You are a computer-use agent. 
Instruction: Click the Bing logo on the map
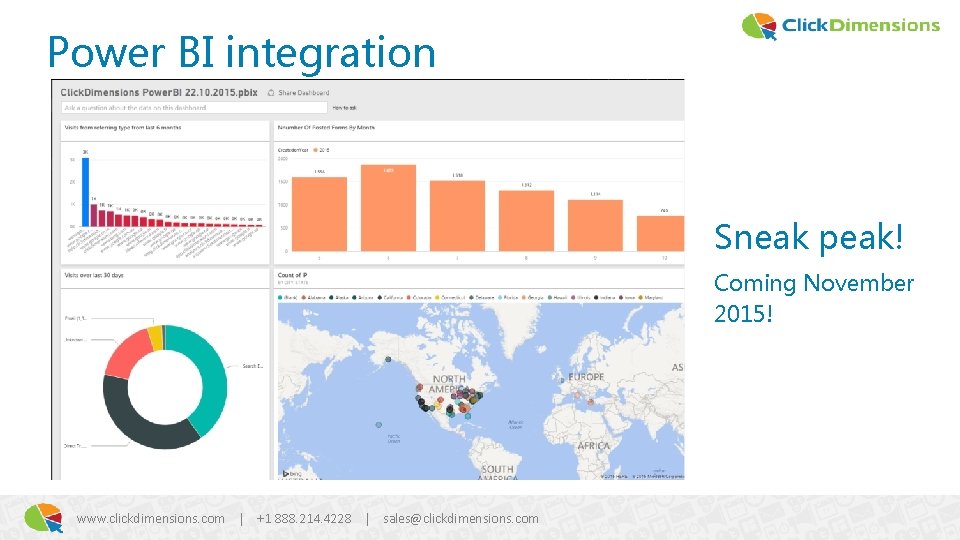(291, 474)
